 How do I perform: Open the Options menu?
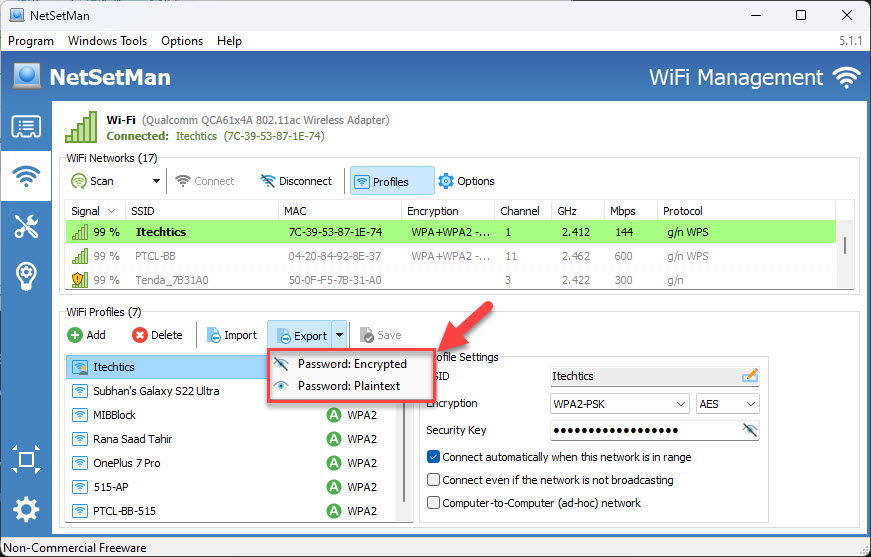(182, 41)
